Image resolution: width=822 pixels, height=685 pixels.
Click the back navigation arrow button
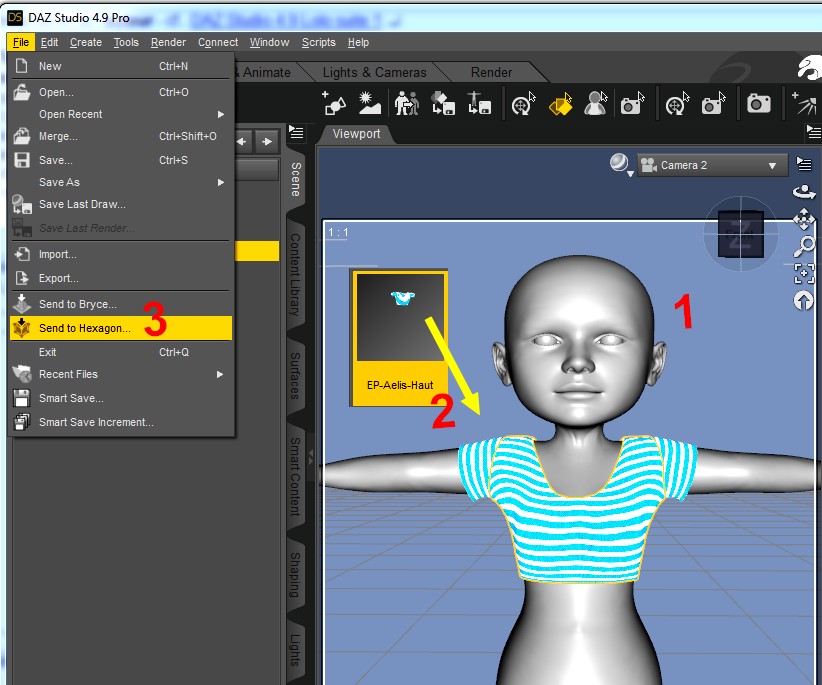click(242, 142)
